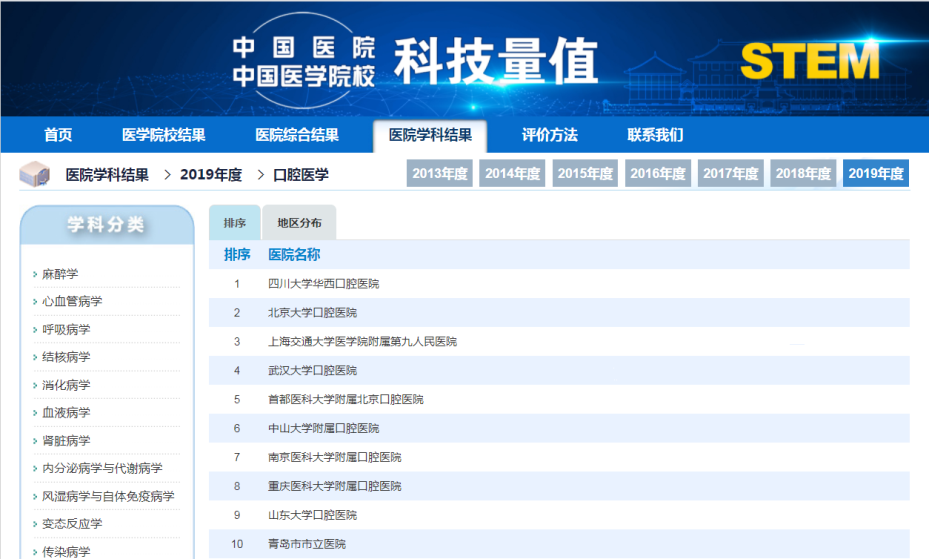929x559 pixels.
Task: Switch to the 2013年度 year button
Action: (x=440, y=173)
